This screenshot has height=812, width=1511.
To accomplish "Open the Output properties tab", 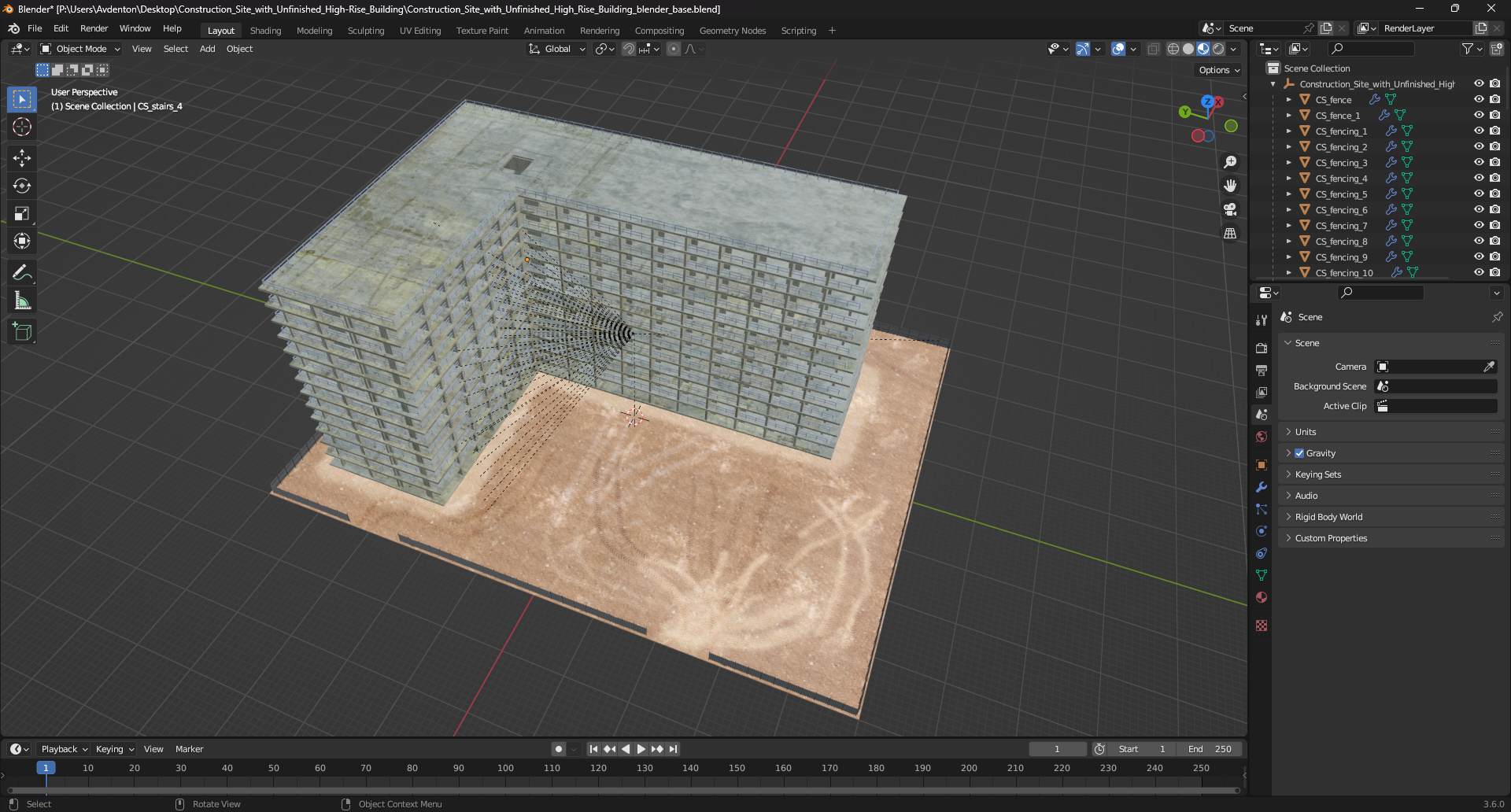I will 1262,370.
